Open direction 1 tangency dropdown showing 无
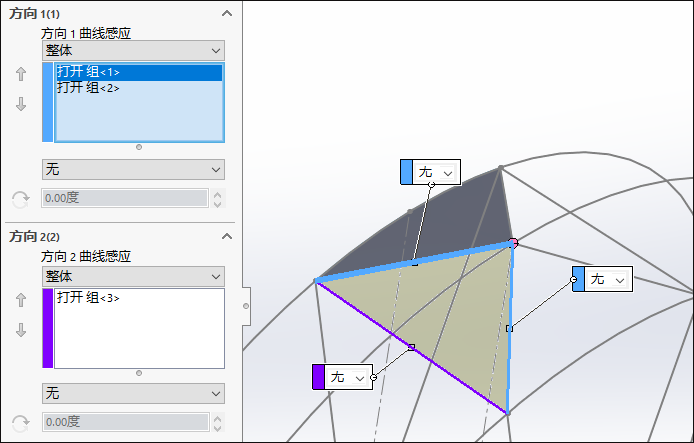Screen dimensions: 694x443 point(133,169)
